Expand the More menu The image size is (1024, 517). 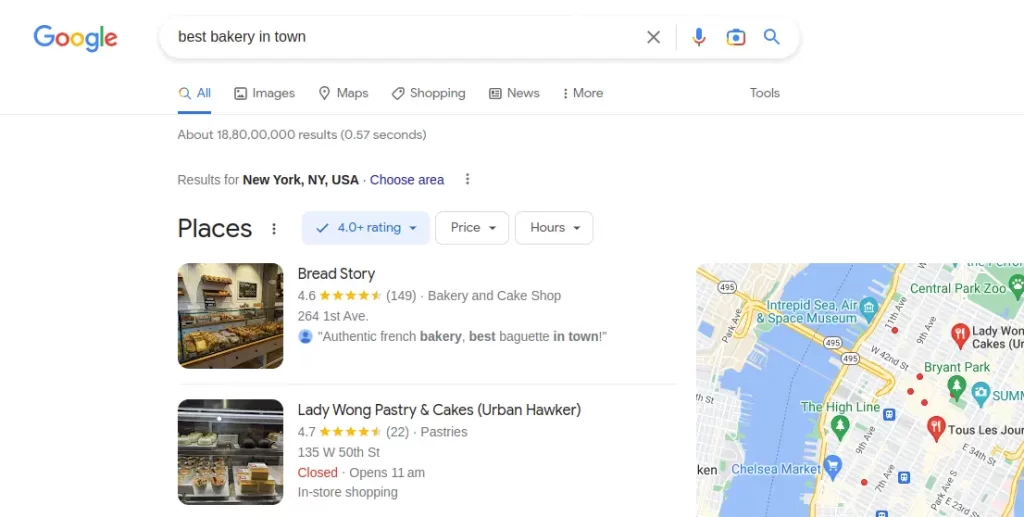coord(583,93)
